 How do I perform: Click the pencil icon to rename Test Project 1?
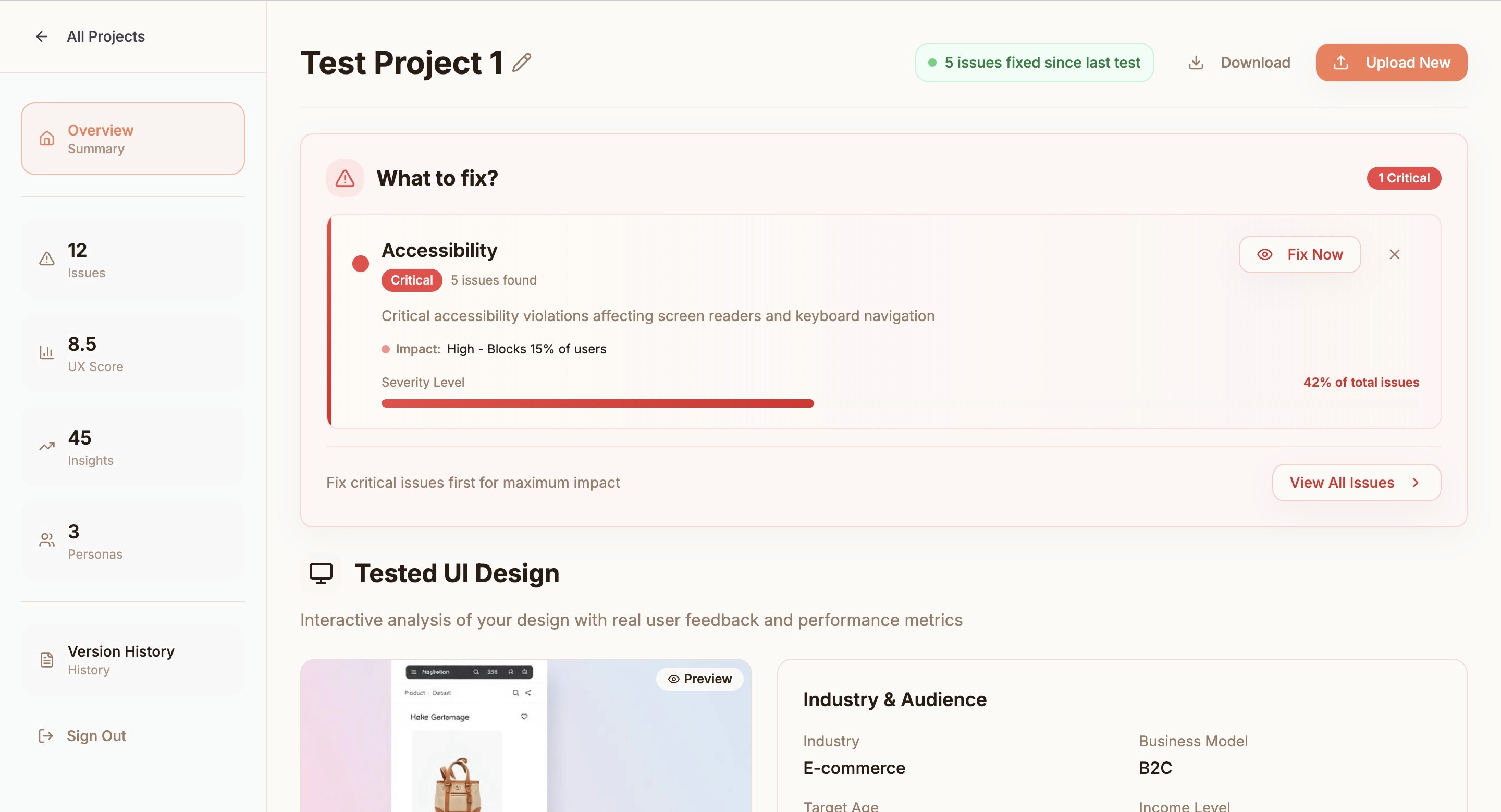click(x=522, y=63)
